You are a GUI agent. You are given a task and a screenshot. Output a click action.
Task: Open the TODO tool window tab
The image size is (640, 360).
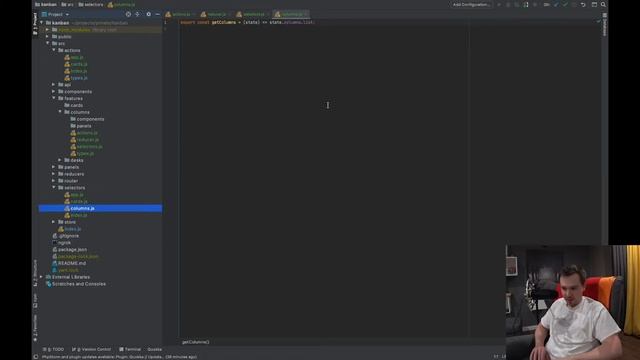[x=54, y=349]
